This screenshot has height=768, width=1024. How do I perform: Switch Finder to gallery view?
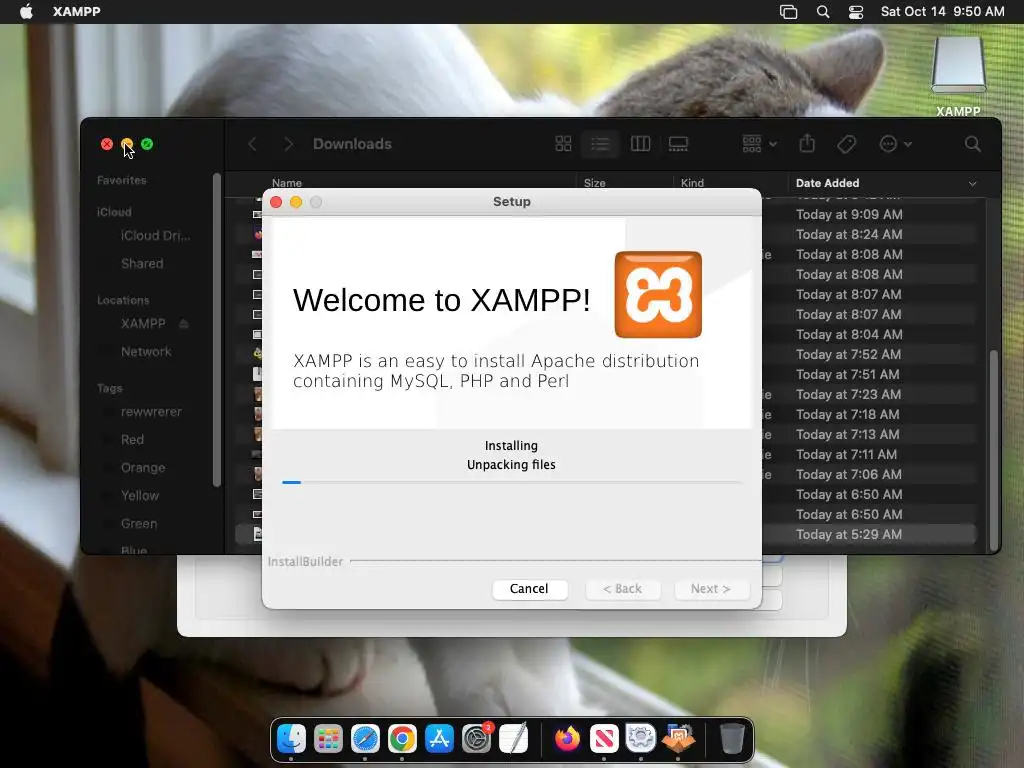(x=678, y=144)
